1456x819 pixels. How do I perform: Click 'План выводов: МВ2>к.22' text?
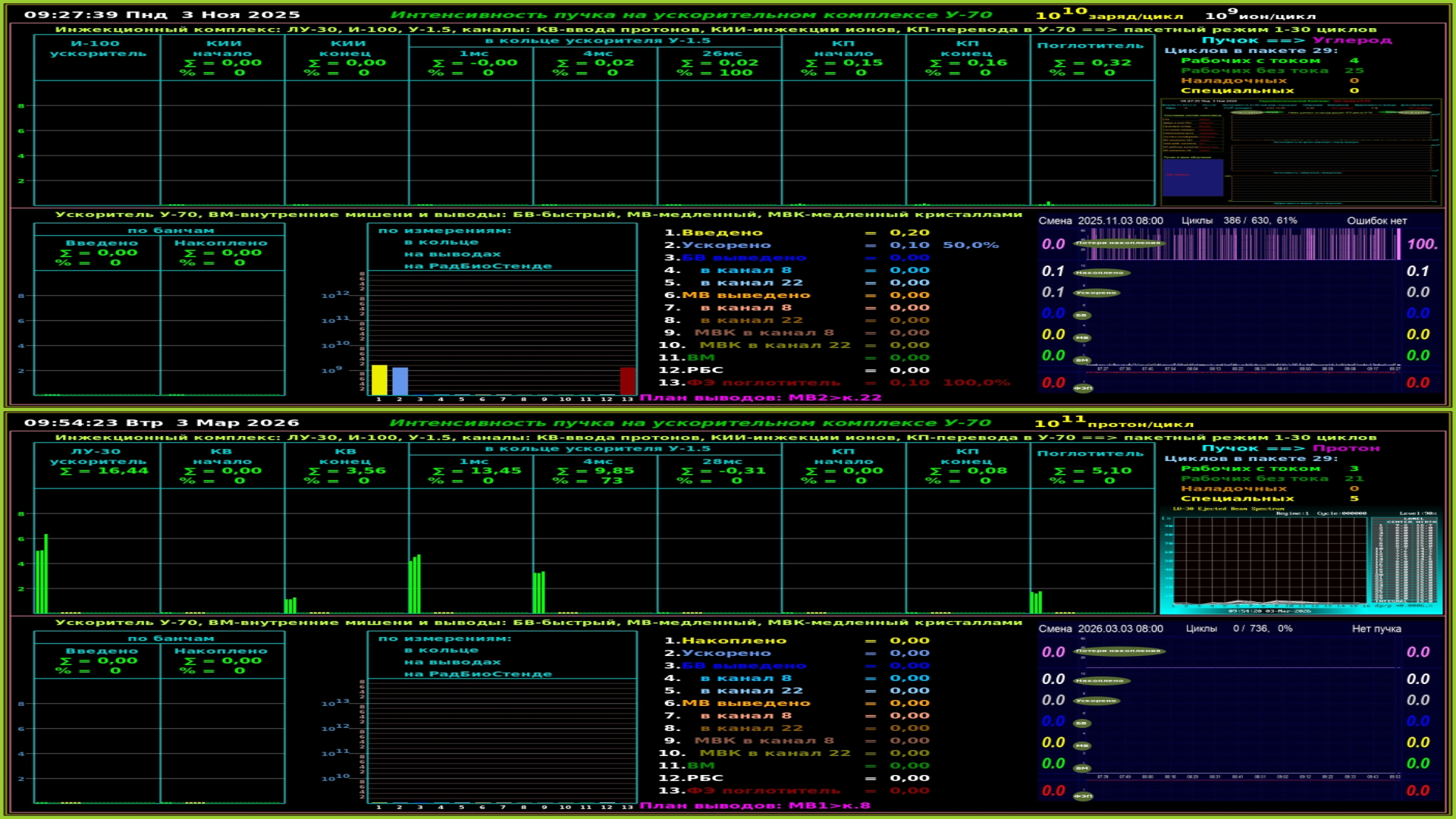pos(761,397)
